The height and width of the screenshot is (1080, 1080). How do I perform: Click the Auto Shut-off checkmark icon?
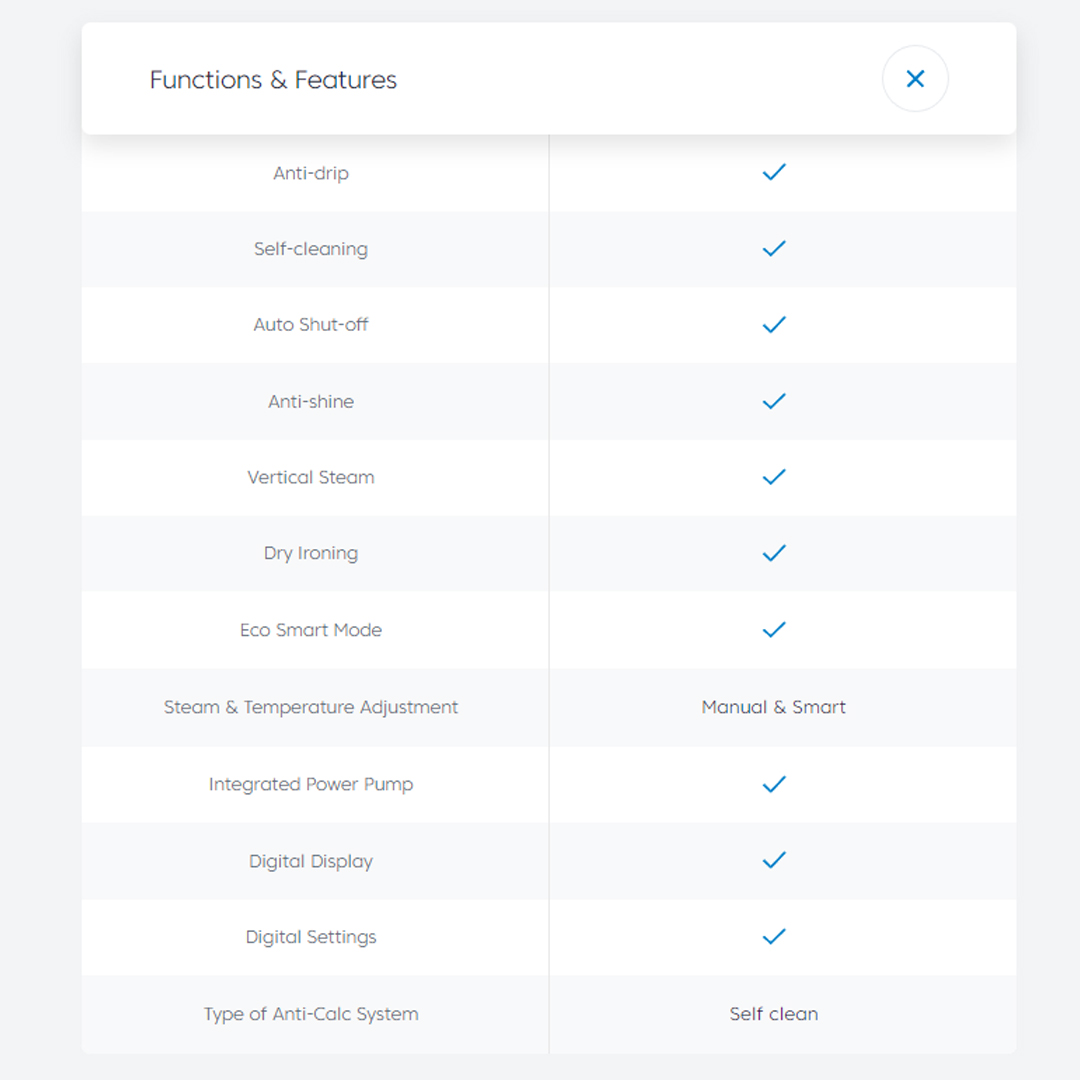coord(774,324)
